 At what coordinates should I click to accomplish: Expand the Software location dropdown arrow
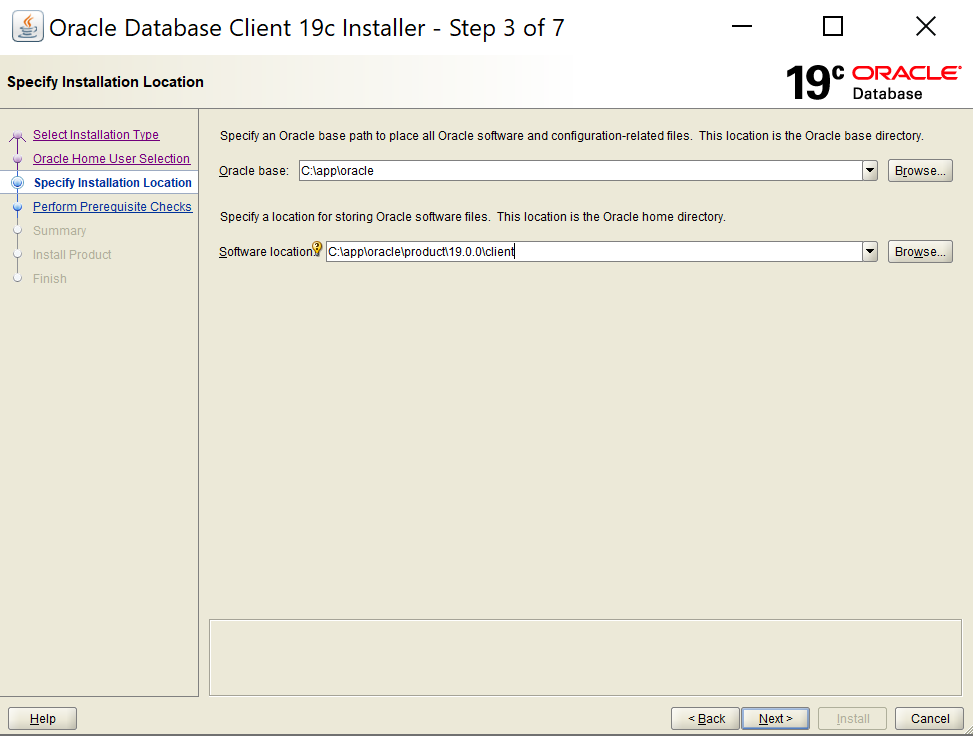coord(869,252)
